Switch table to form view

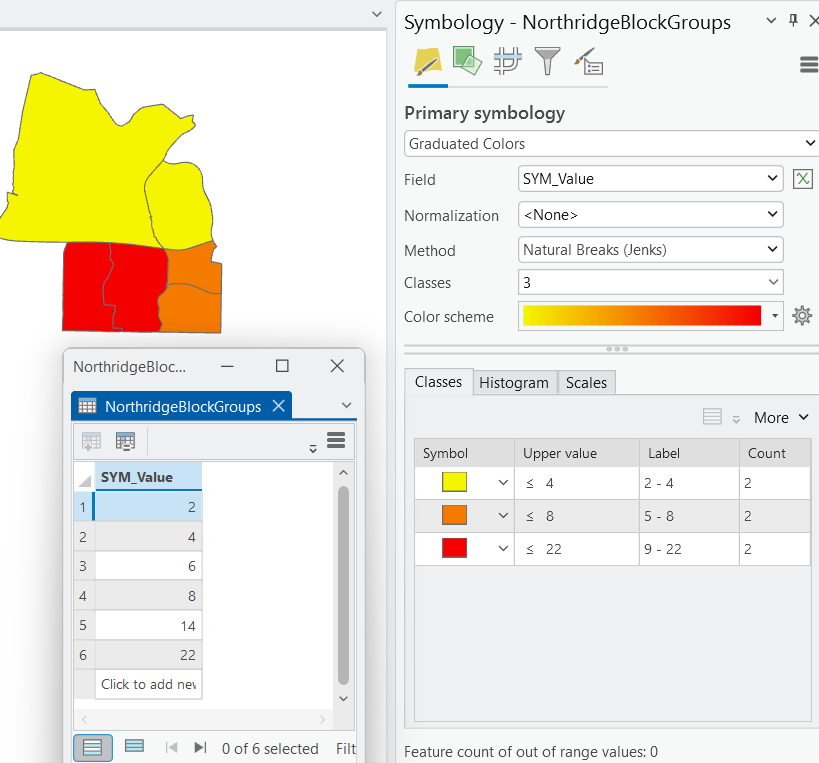point(134,748)
